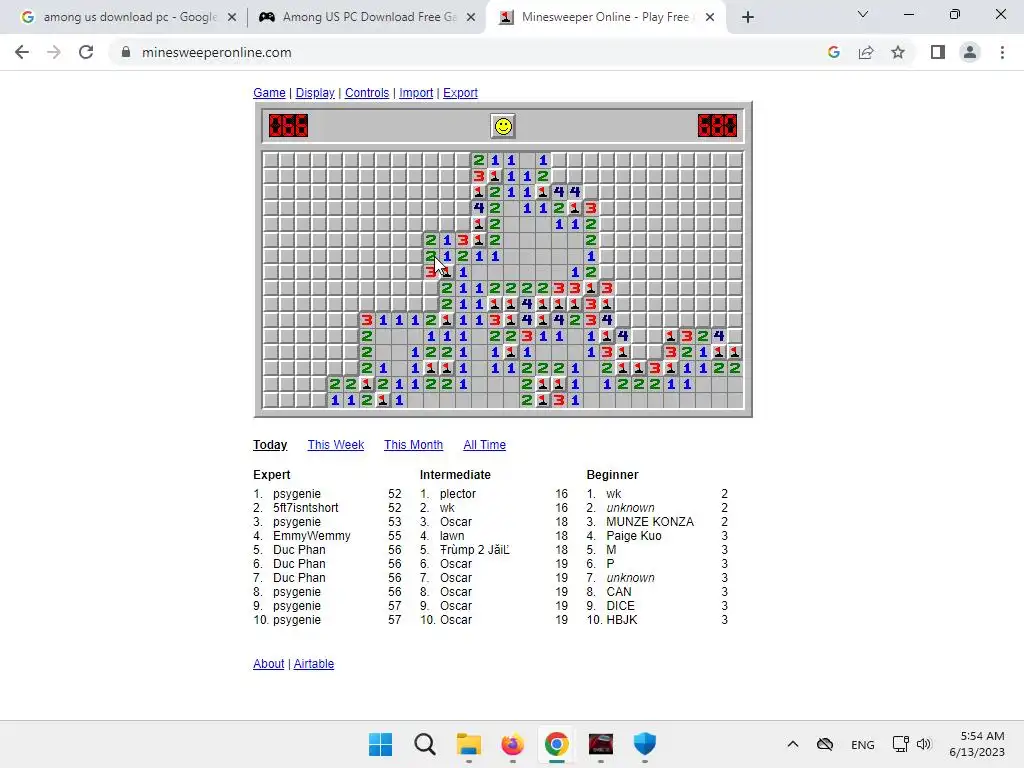Screen dimensions: 1024x768
Task: Click 'lawn' in Intermediate list
Action: [x=452, y=536]
